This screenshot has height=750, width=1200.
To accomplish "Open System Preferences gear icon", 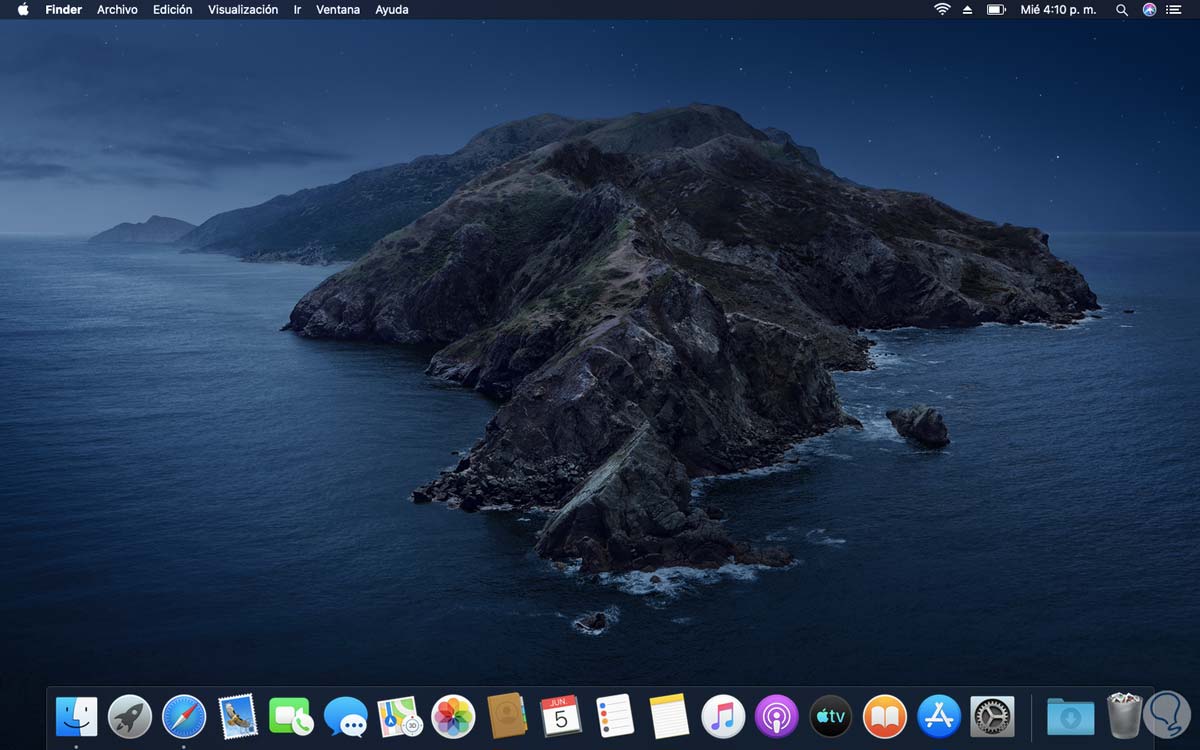I will click(992, 717).
